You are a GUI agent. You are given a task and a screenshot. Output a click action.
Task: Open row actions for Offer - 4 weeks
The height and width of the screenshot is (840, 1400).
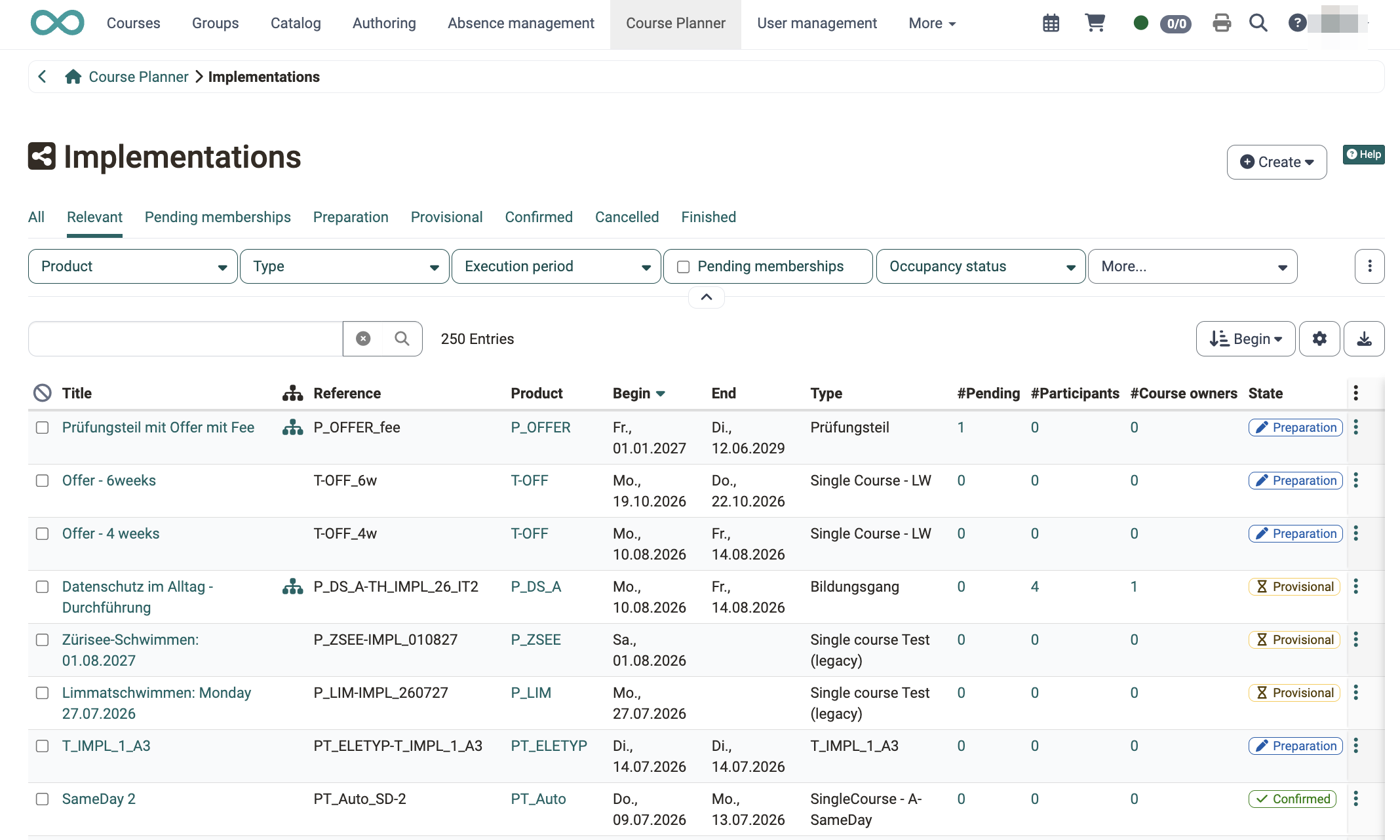[x=1355, y=533]
